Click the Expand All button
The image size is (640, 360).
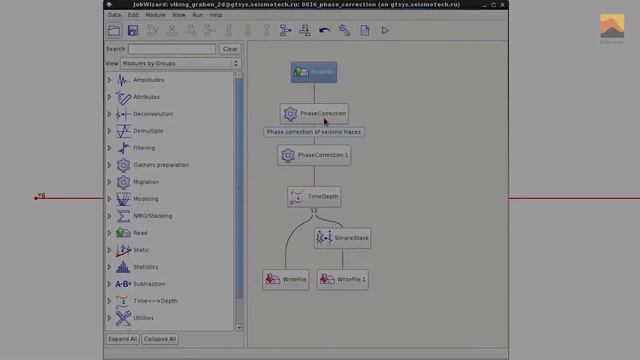123,339
